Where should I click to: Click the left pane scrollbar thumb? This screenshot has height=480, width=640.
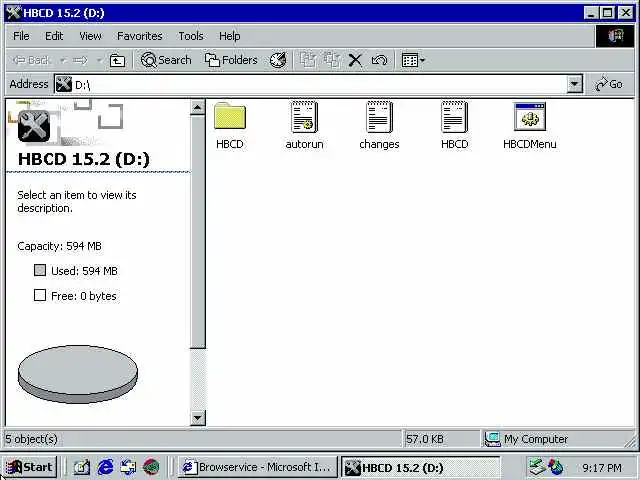(x=198, y=232)
